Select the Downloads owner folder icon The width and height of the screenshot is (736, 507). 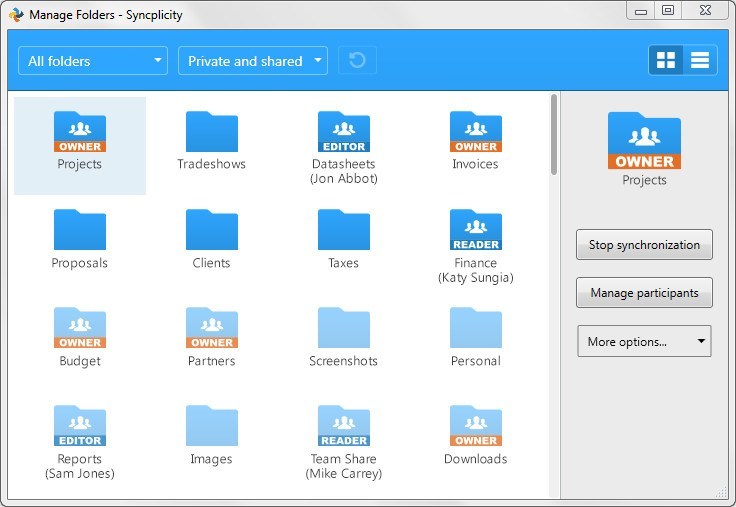[475, 426]
